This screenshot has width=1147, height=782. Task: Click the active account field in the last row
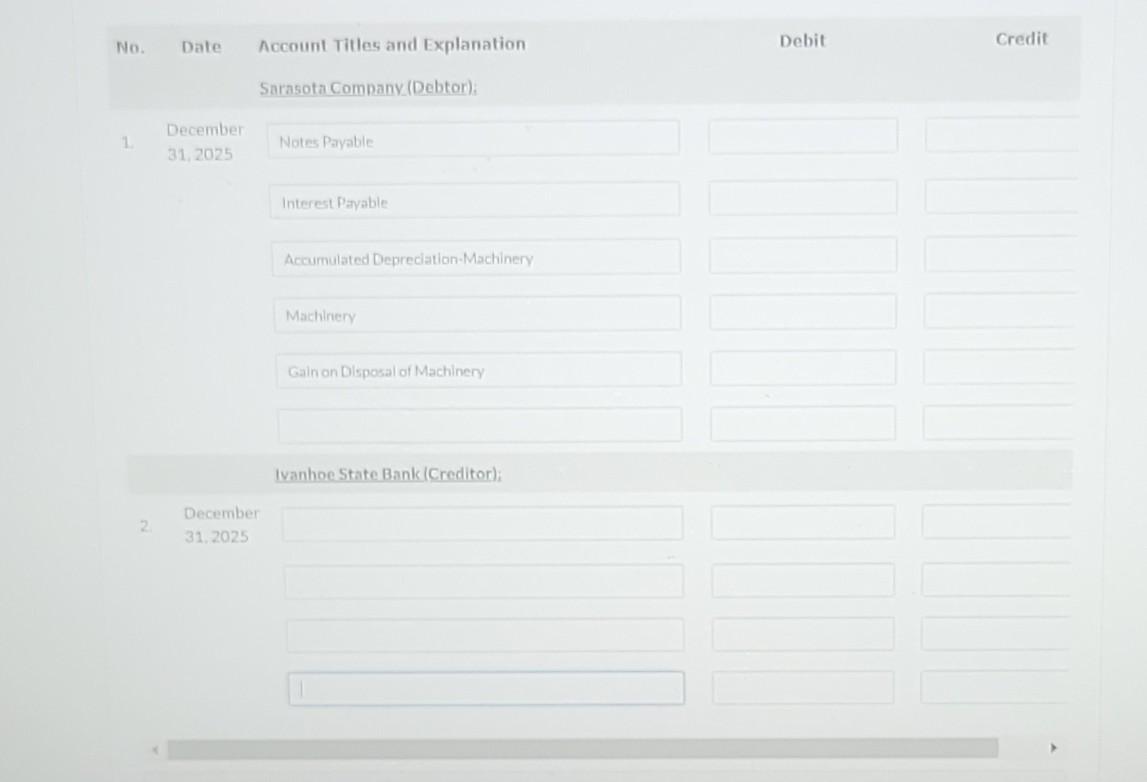tap(484, 687)
